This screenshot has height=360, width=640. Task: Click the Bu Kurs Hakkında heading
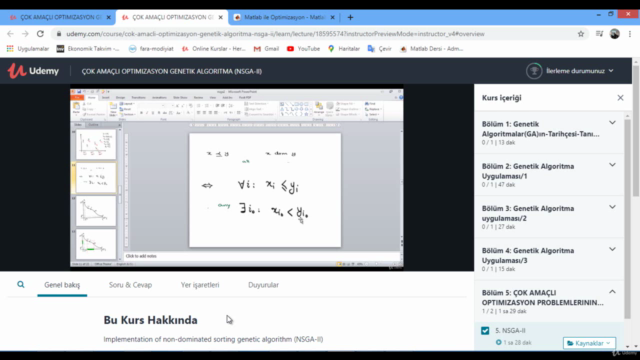150,320
